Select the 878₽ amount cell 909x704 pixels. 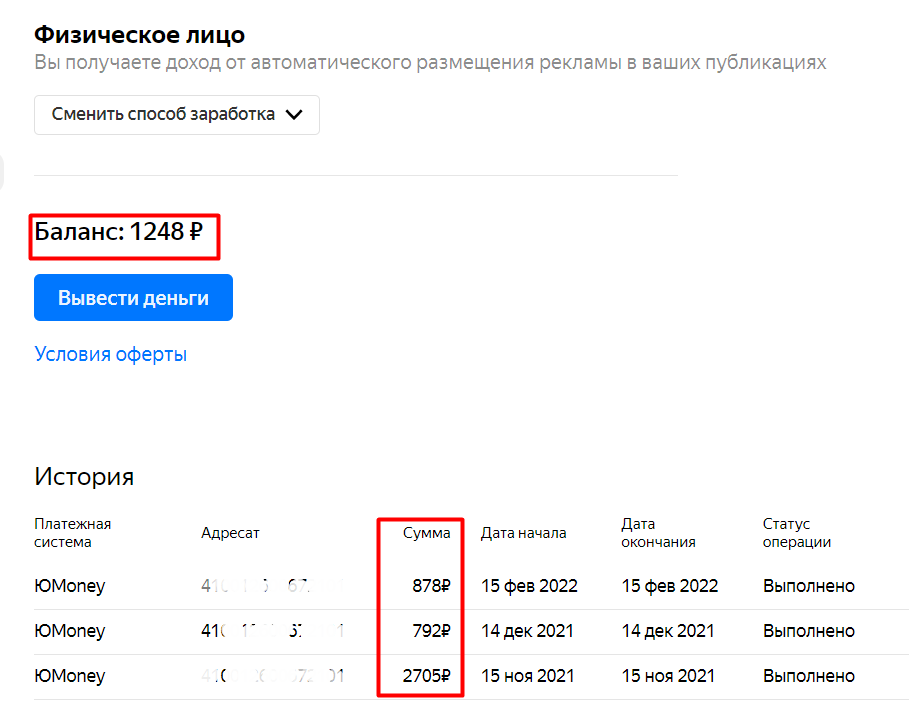pos(431,586)
